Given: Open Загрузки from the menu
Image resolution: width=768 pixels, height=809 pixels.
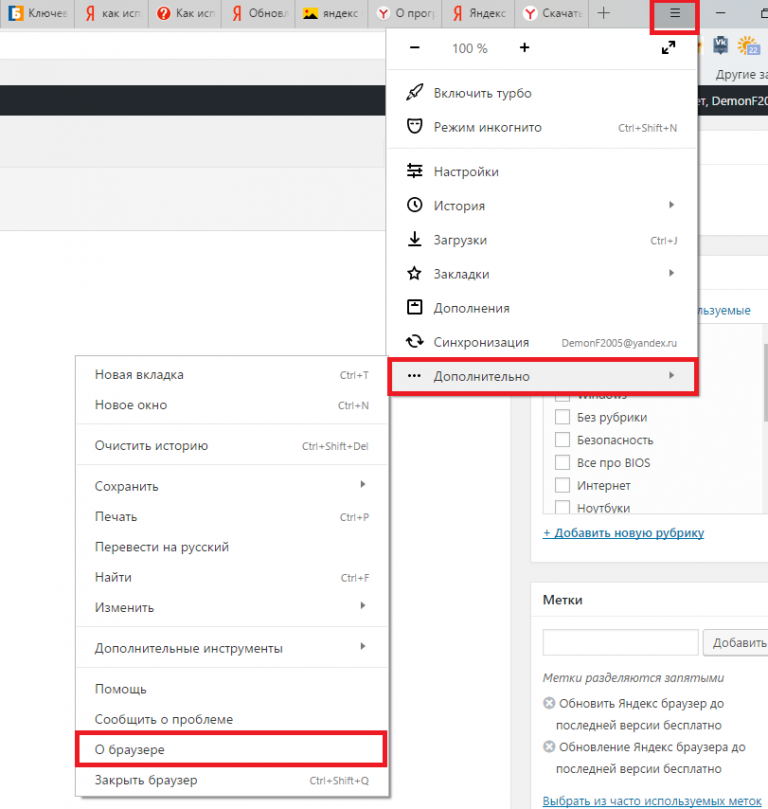Looking at the screenshot, I should pos(542,240).
